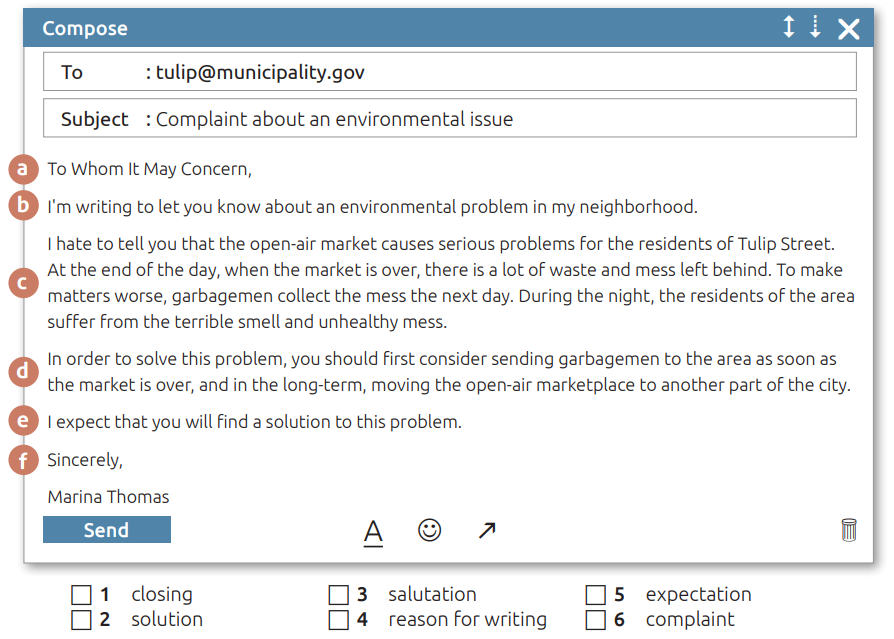Open the emoji smiley picker

[429, 530]
